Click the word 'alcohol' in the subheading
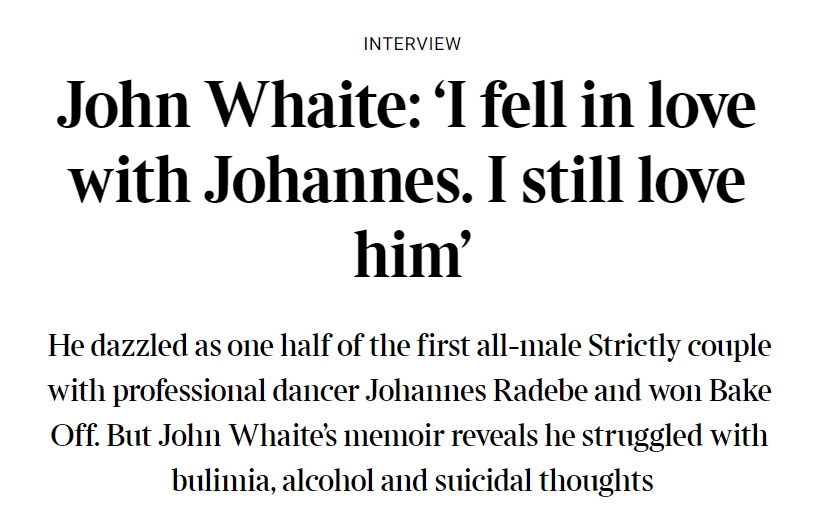819x514 pixels. tap(329, 481)
